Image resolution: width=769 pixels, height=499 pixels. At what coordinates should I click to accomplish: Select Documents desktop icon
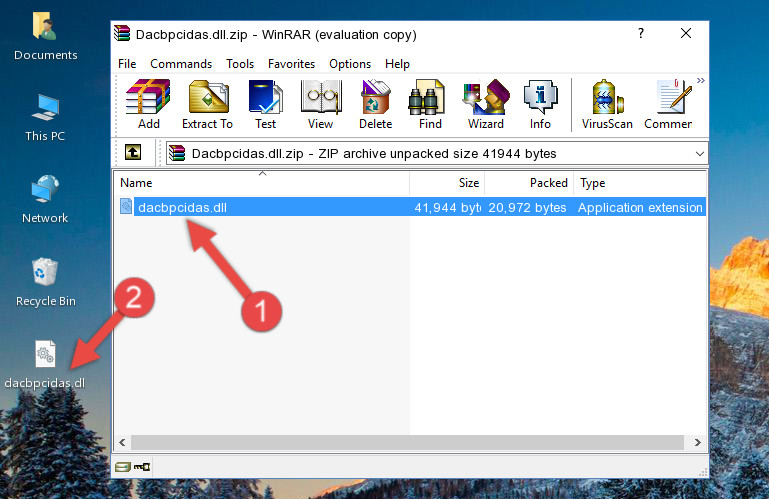[x=46, y=37]
